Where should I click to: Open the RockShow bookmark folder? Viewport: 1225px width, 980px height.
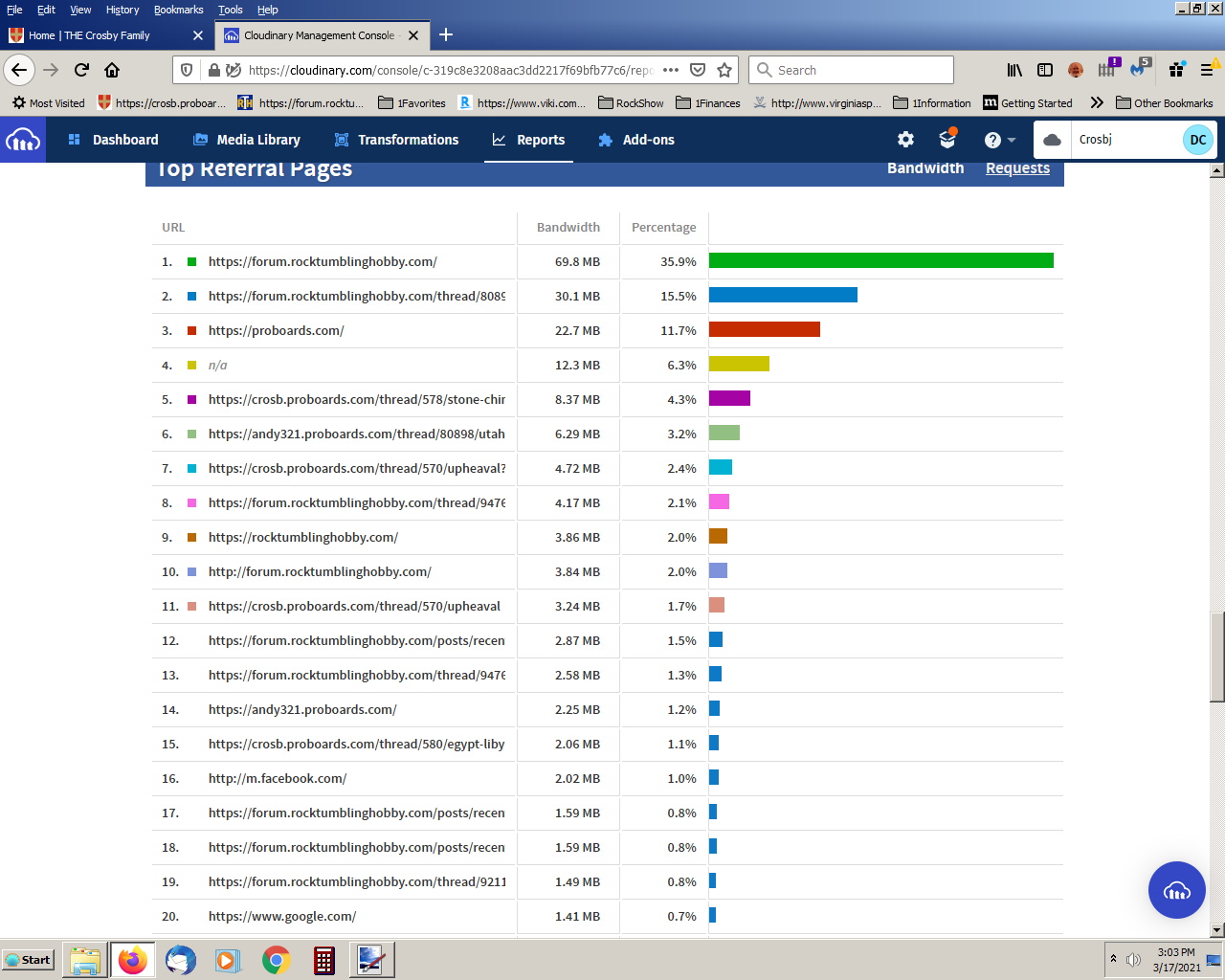[x=630, y=102]
